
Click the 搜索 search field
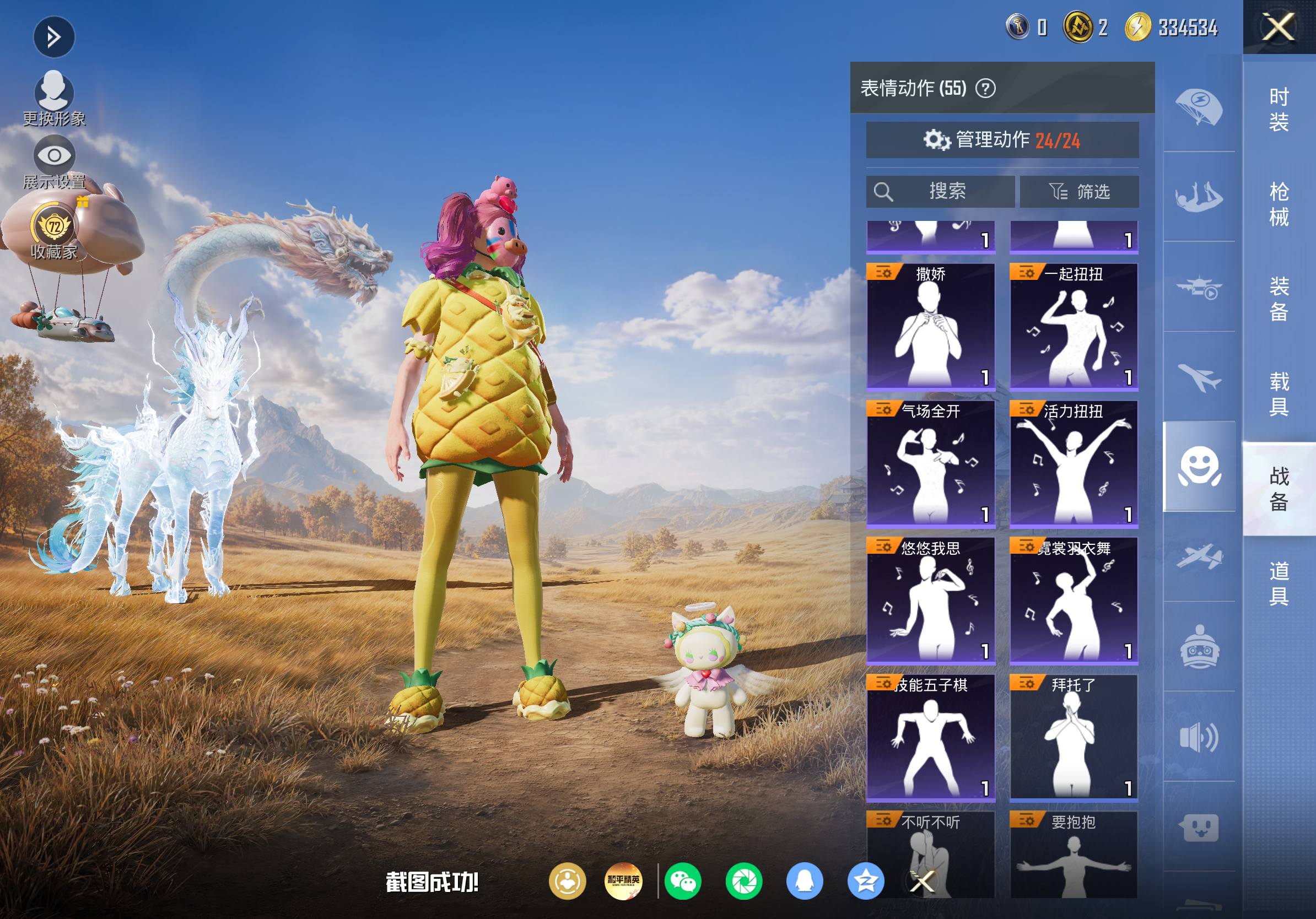click(940, 191)
